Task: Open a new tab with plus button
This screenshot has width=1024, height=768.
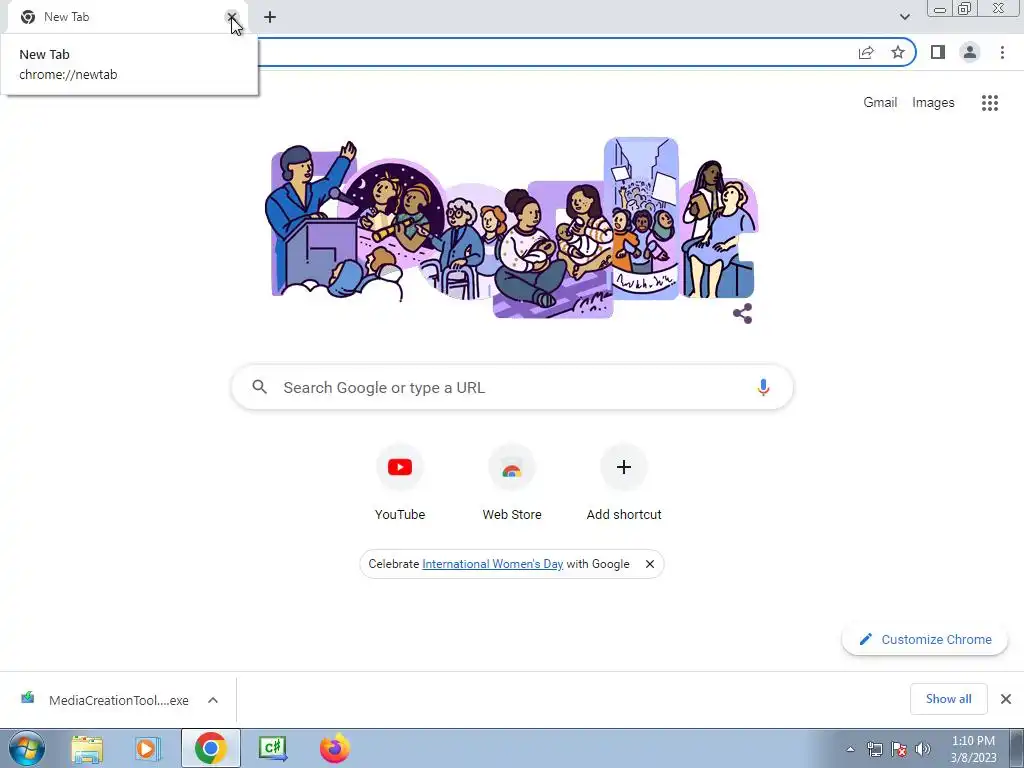Action: (270, 17)
